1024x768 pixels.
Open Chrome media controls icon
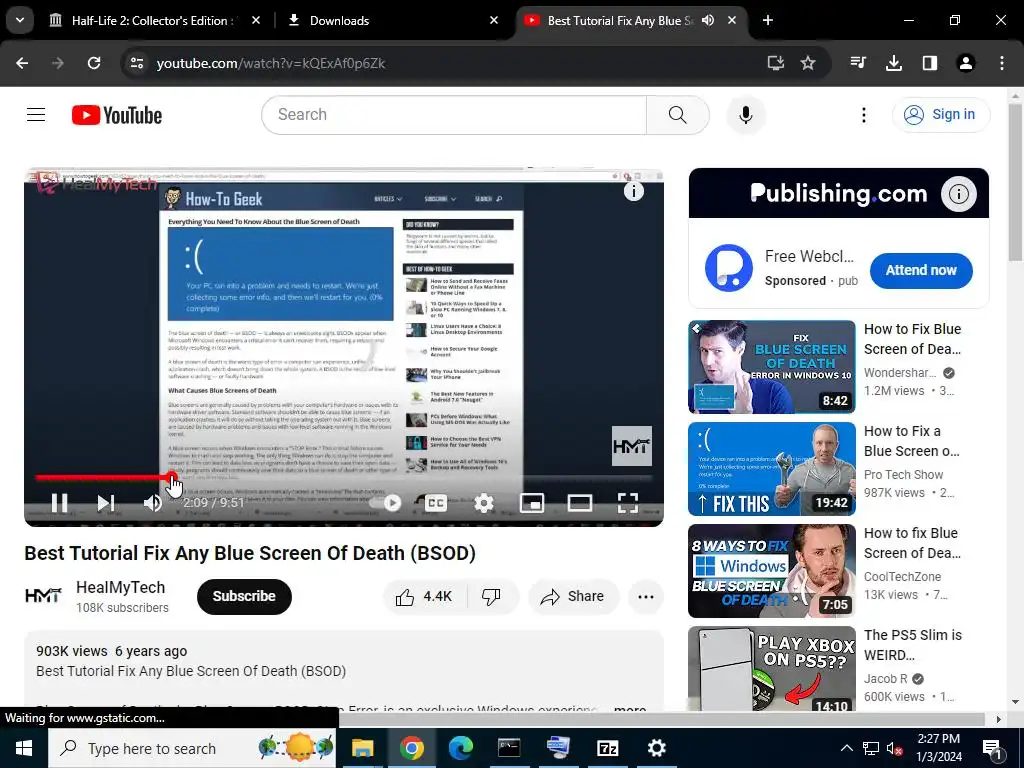(858, 63)
